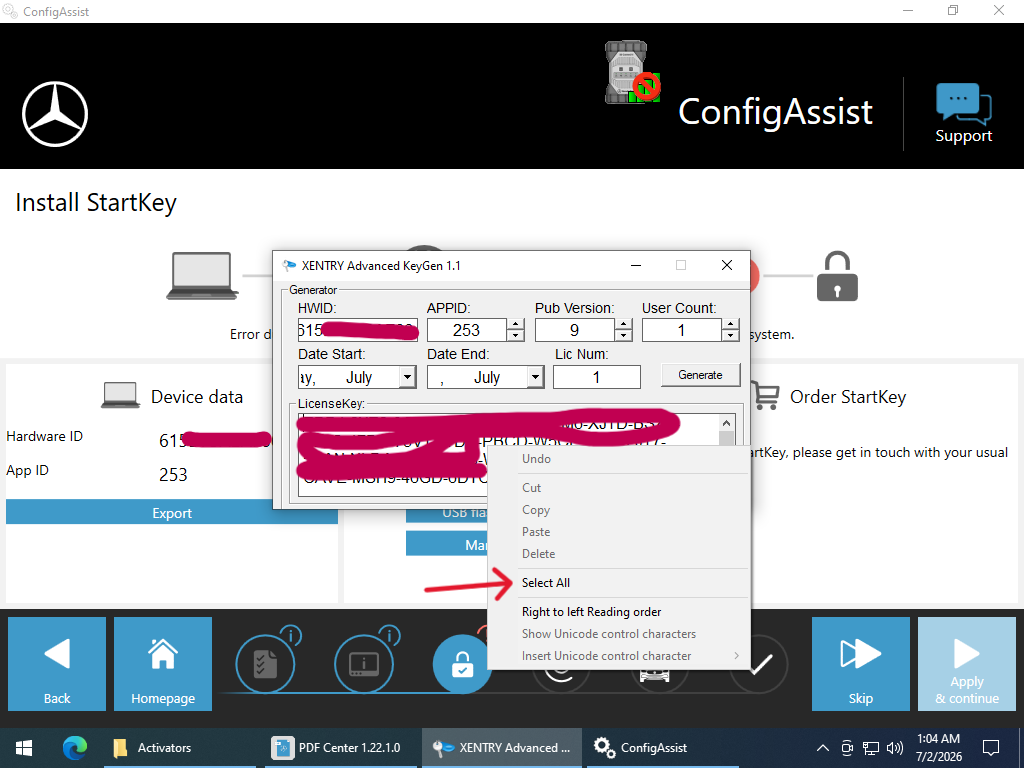The height and width of the screenshot is (768, 1024).
Task: Click the Lic Num input field
Action: click(x=597, y=377)
